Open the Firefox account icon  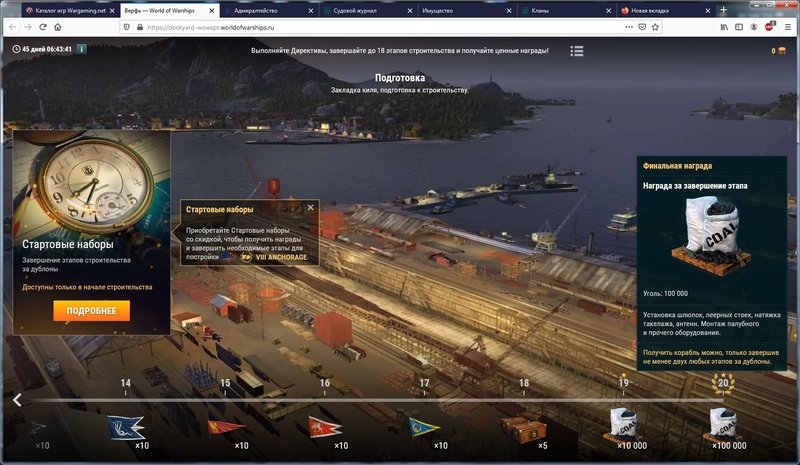[754, 27]
